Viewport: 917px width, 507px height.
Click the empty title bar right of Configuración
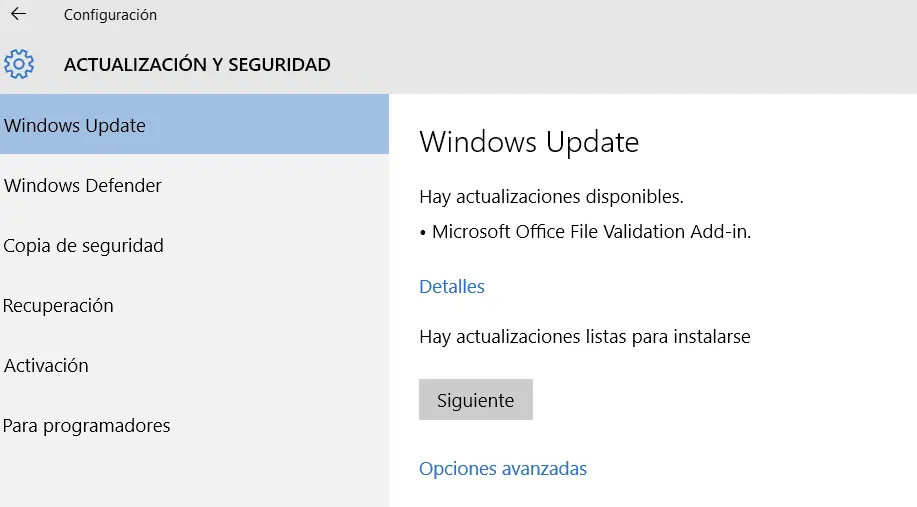pyautogui.click(x=540, y=15)
